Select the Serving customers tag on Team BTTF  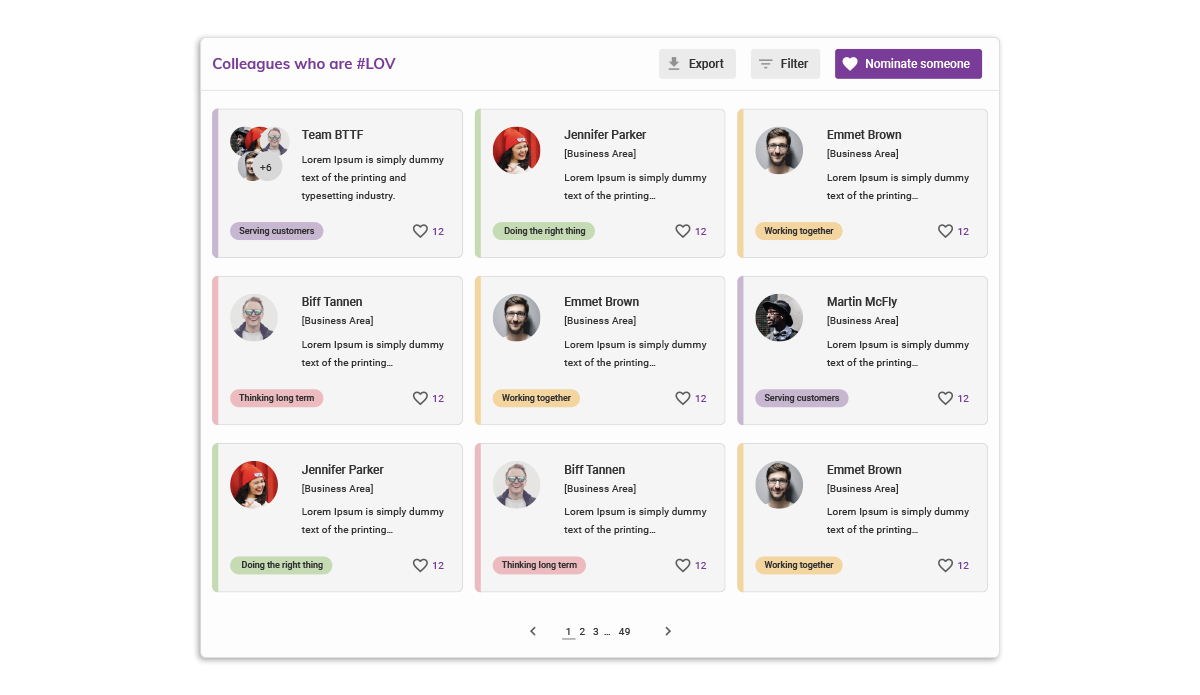(x=276, y=231)
